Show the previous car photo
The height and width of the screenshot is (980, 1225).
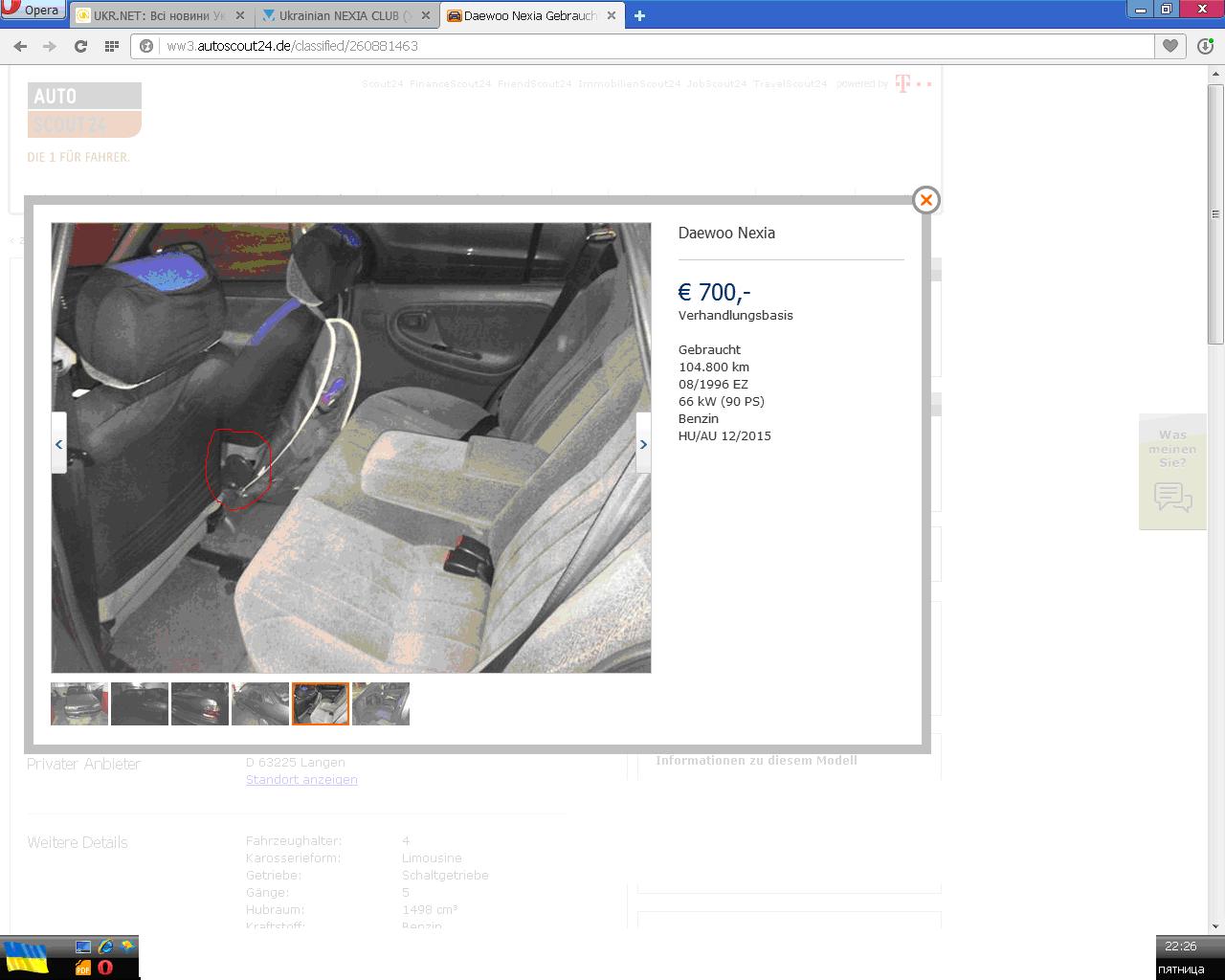(x=58, y=444)
